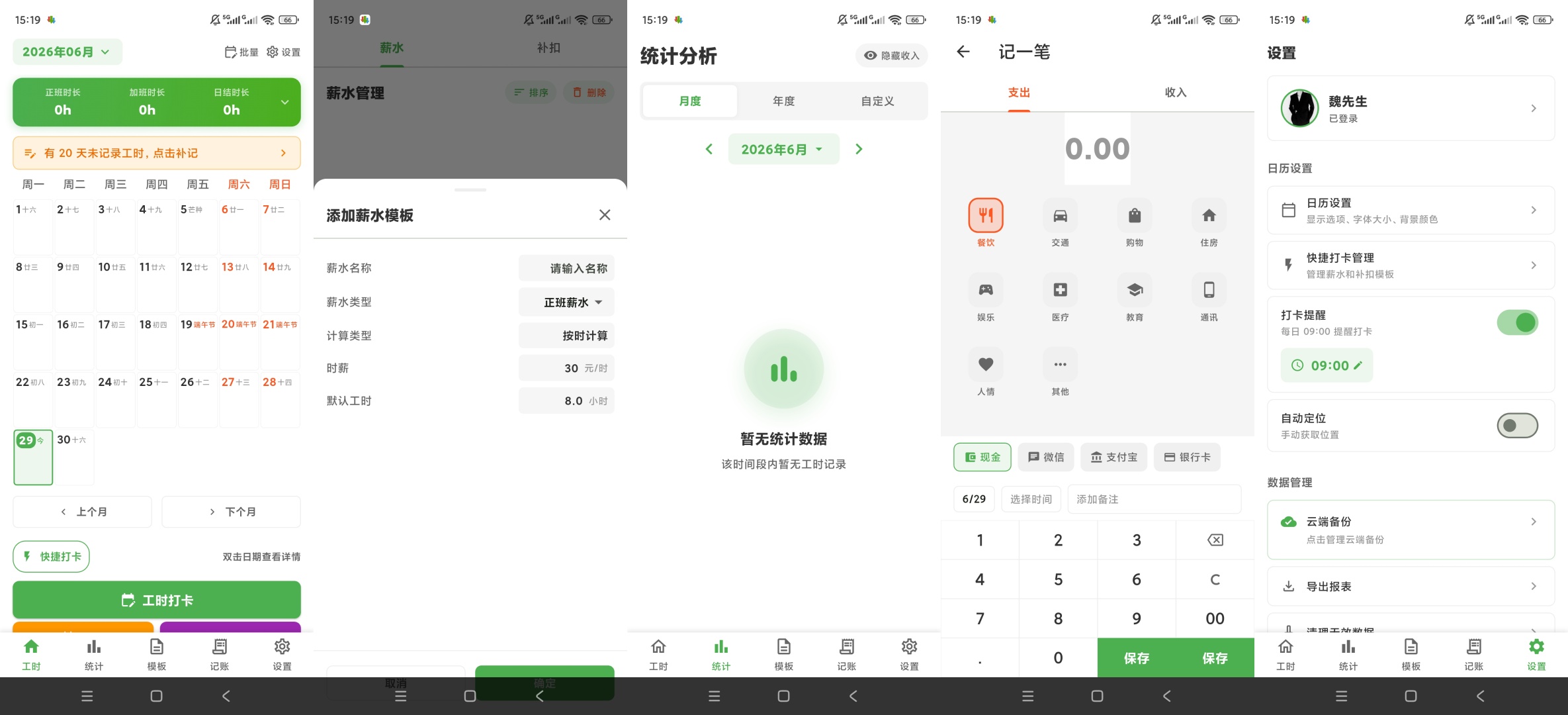Screen dimensions: 1568x715
Task: Open 设置 gear at top of calendar screen
Action: tap(283, 52)
